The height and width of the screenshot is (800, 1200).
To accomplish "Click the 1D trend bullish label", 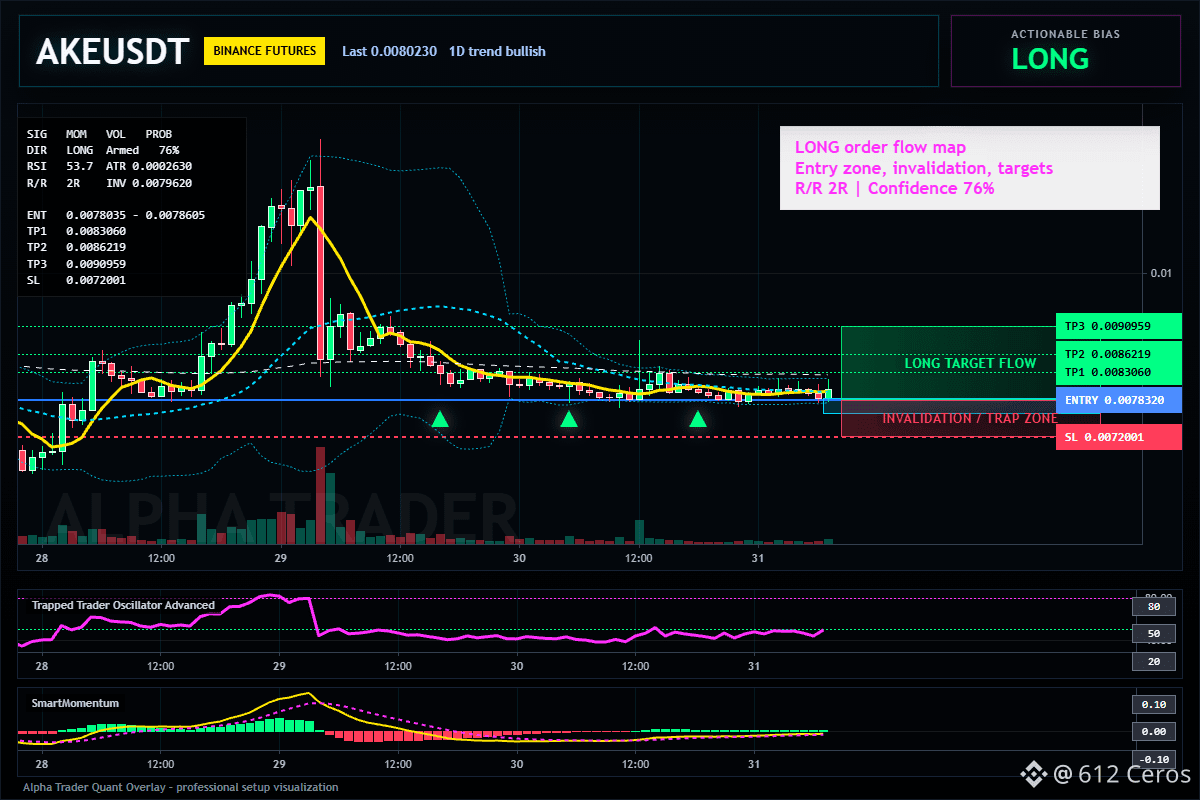I will pos(497,51).
